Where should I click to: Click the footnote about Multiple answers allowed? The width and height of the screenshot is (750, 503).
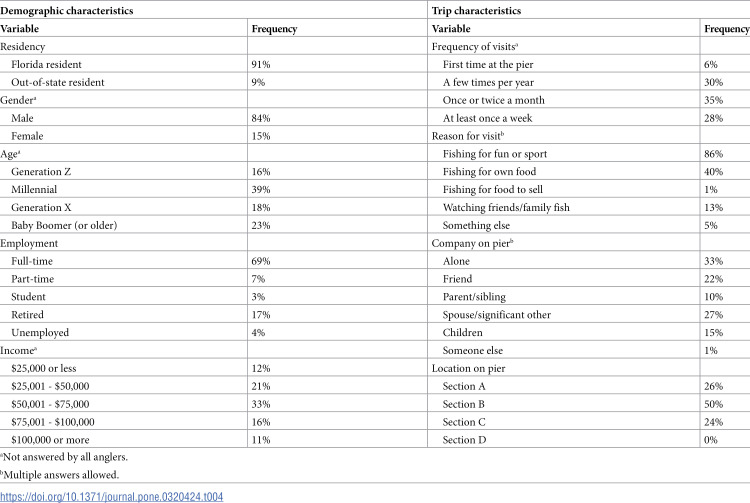click(x=59, y=475)
